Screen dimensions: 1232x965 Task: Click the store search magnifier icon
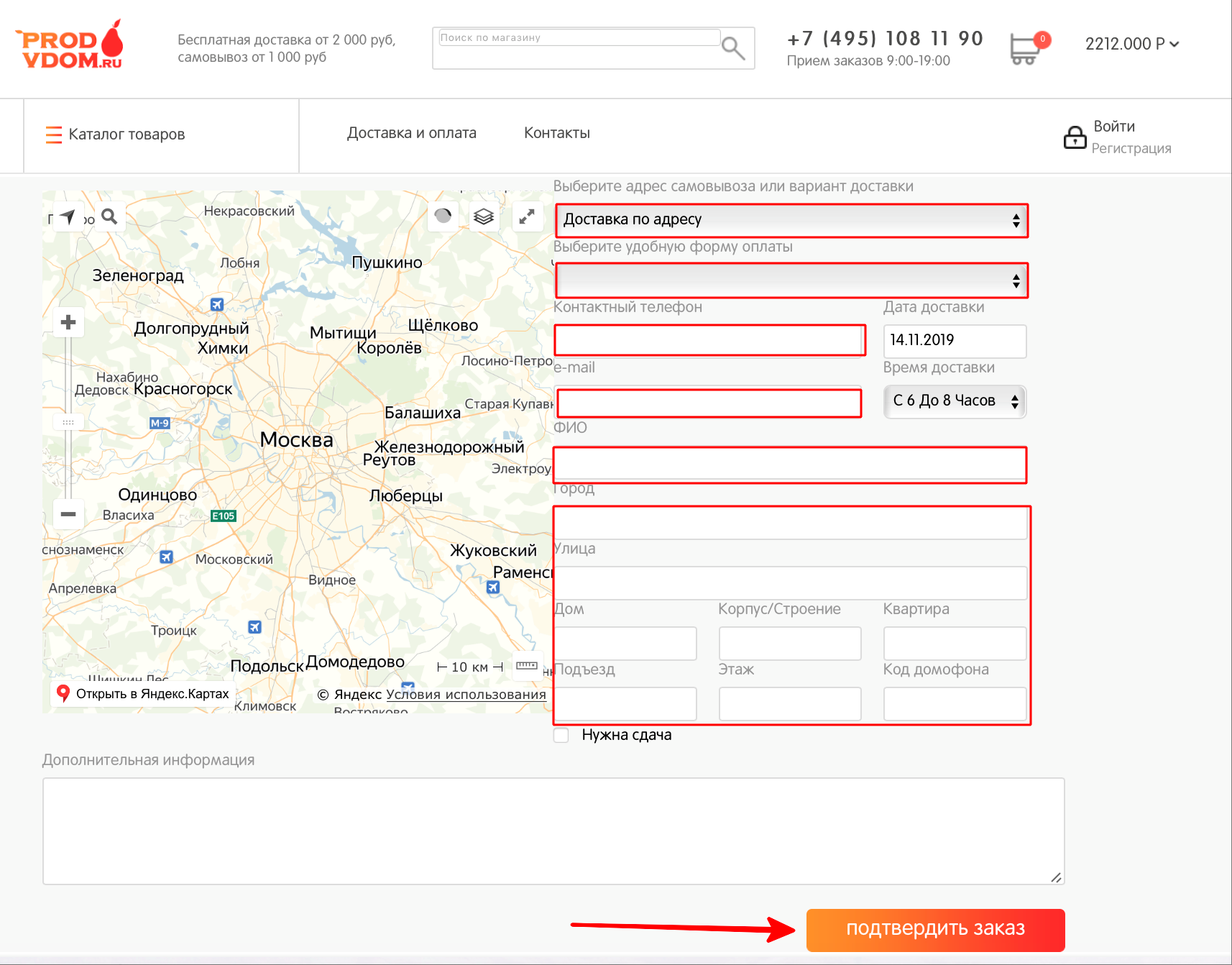pos(732,48)
